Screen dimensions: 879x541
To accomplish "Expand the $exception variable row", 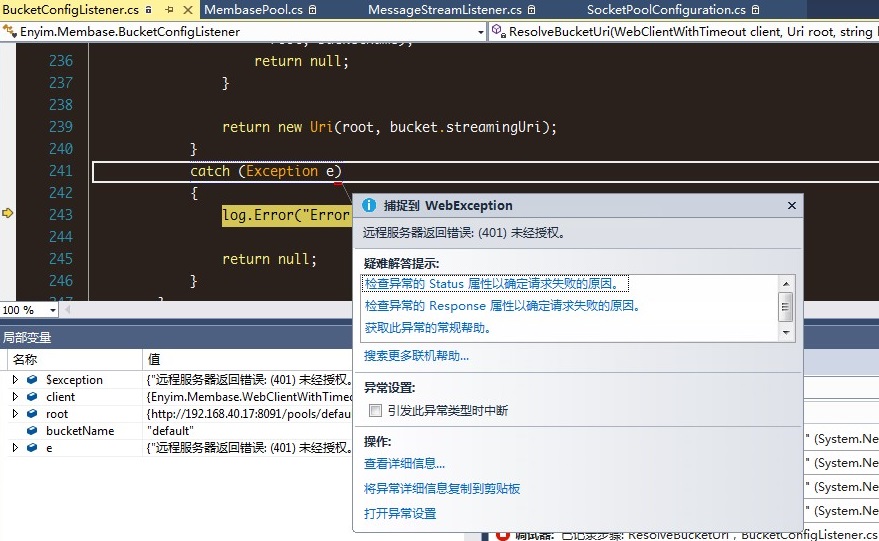I will coord(15,380).
